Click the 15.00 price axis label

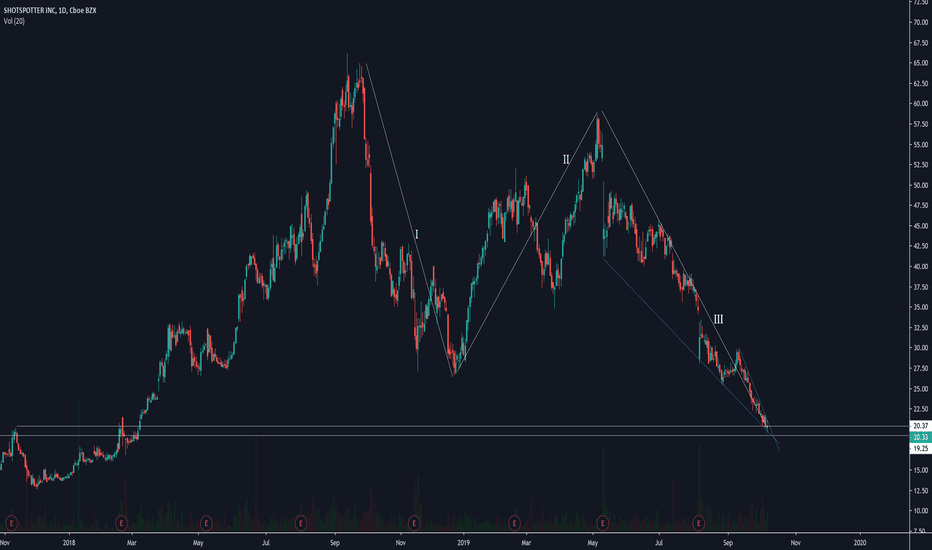click(x=921, y=470)
